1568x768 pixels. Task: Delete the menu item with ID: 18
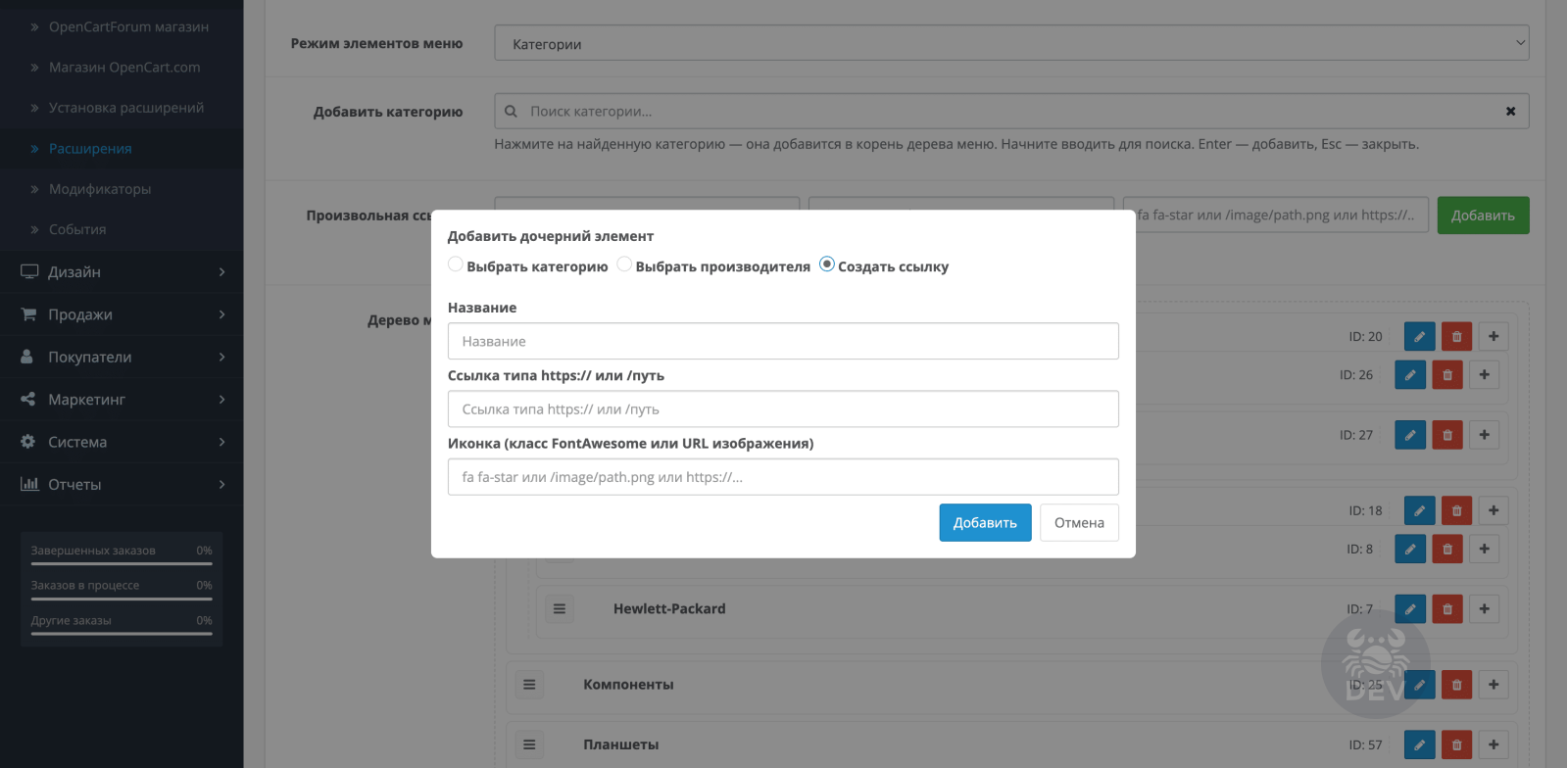(x=1456, y=509)
